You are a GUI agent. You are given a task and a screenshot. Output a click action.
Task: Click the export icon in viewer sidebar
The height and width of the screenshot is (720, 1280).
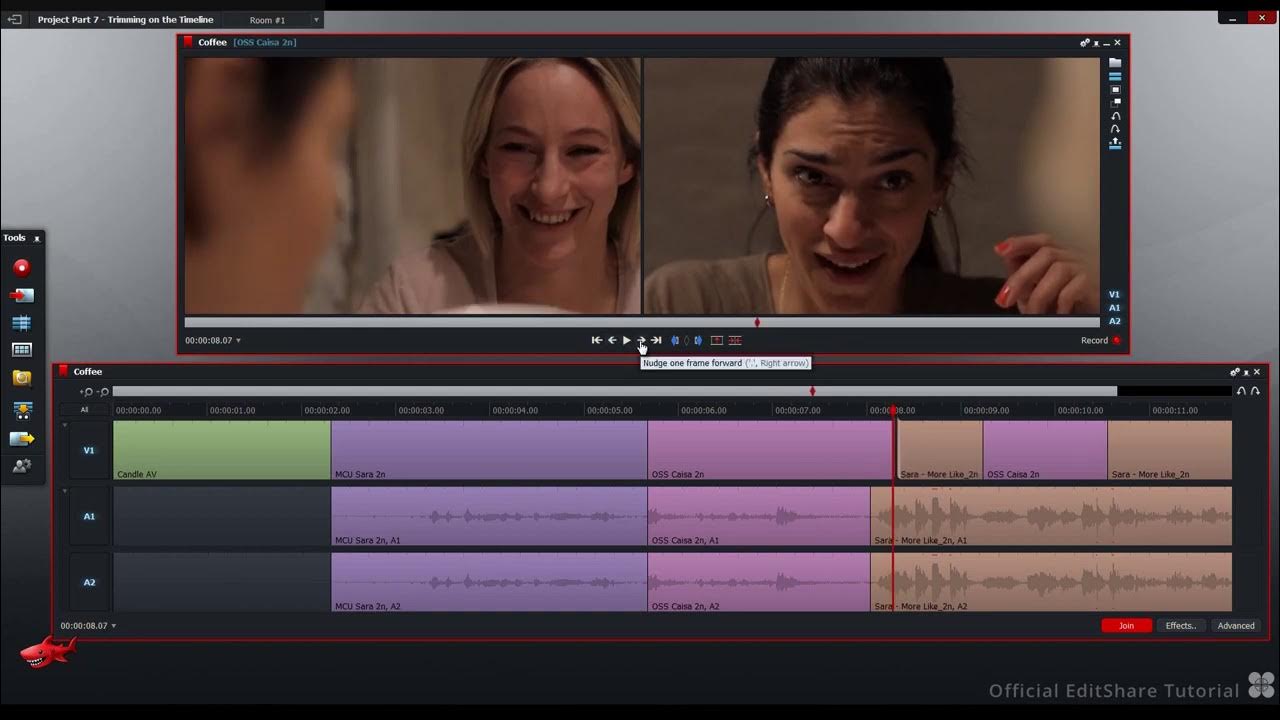click(1115, 144)
